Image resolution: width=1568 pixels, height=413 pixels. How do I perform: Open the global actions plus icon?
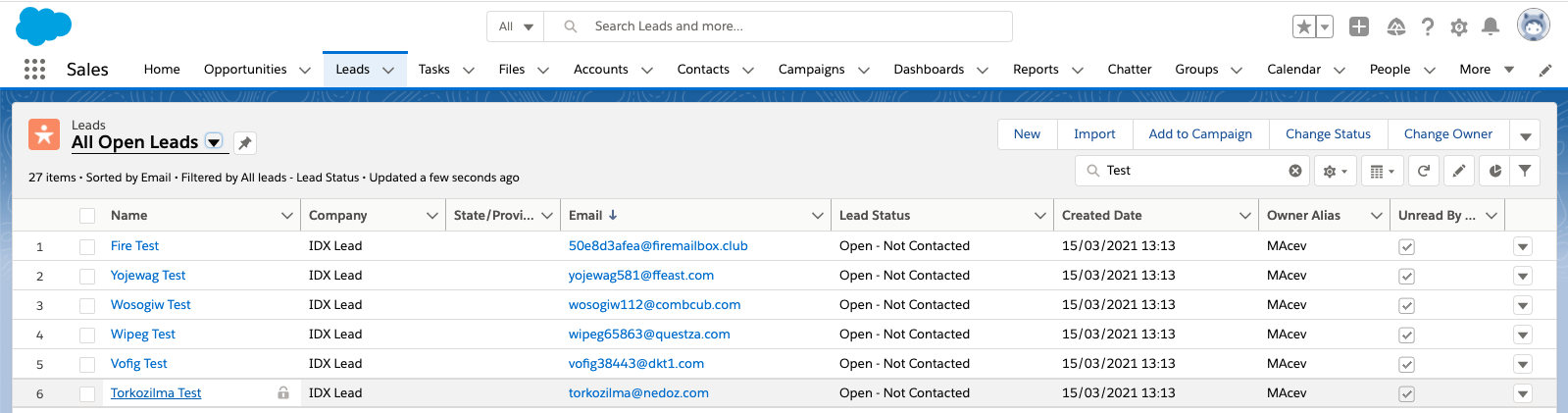pos(1359,27)
